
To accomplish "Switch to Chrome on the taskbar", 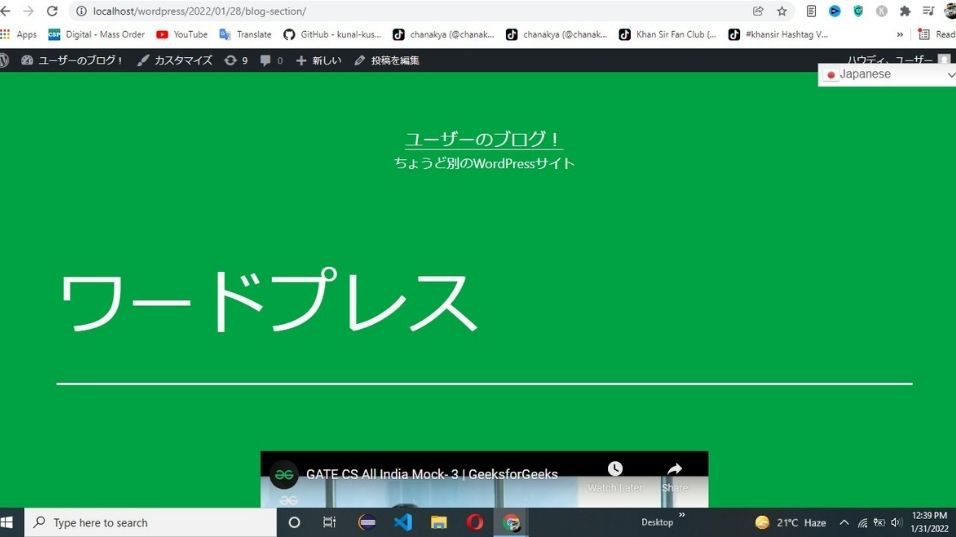I will click(x=511, y=522).
